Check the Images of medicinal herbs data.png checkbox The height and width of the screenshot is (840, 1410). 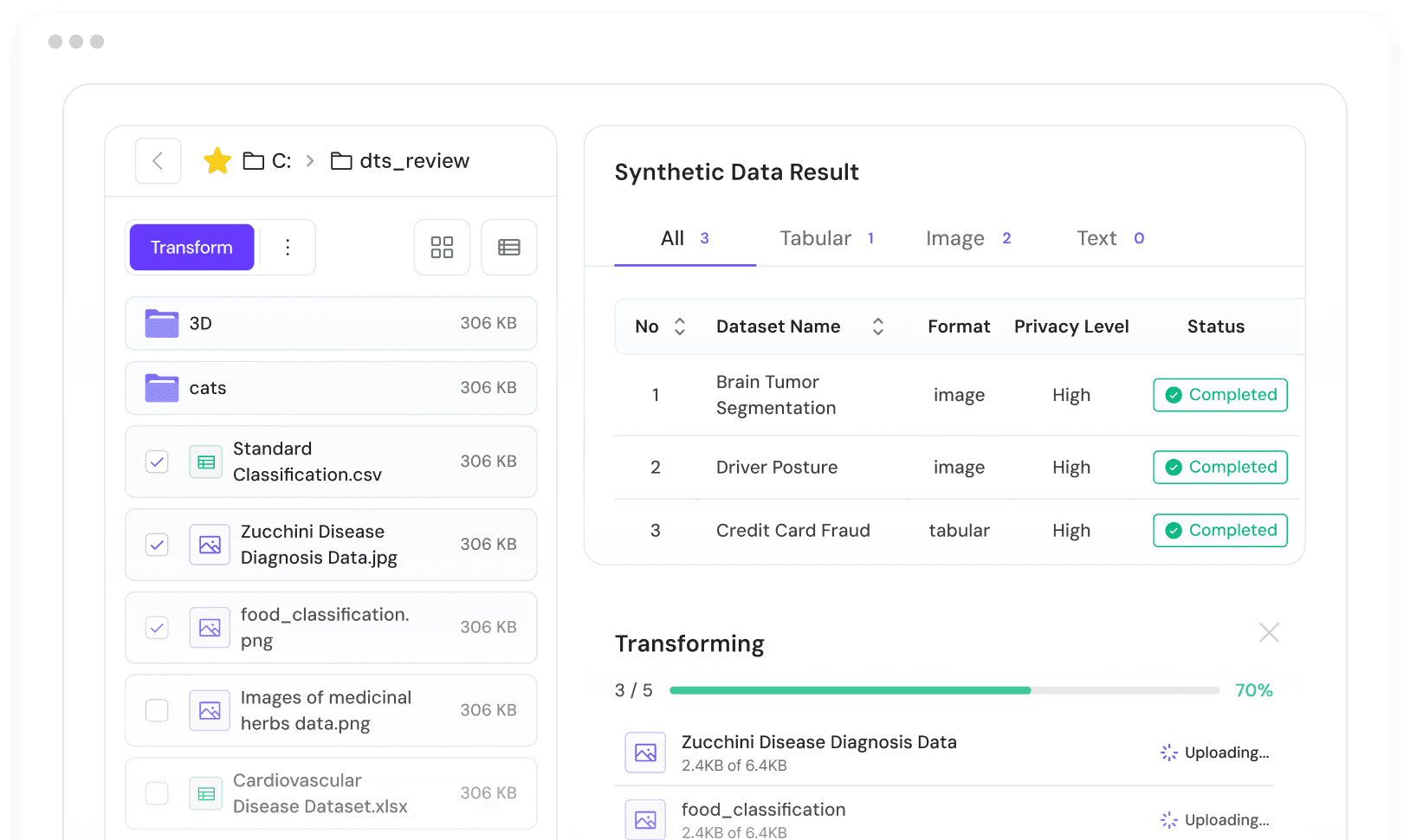(157, 710)
